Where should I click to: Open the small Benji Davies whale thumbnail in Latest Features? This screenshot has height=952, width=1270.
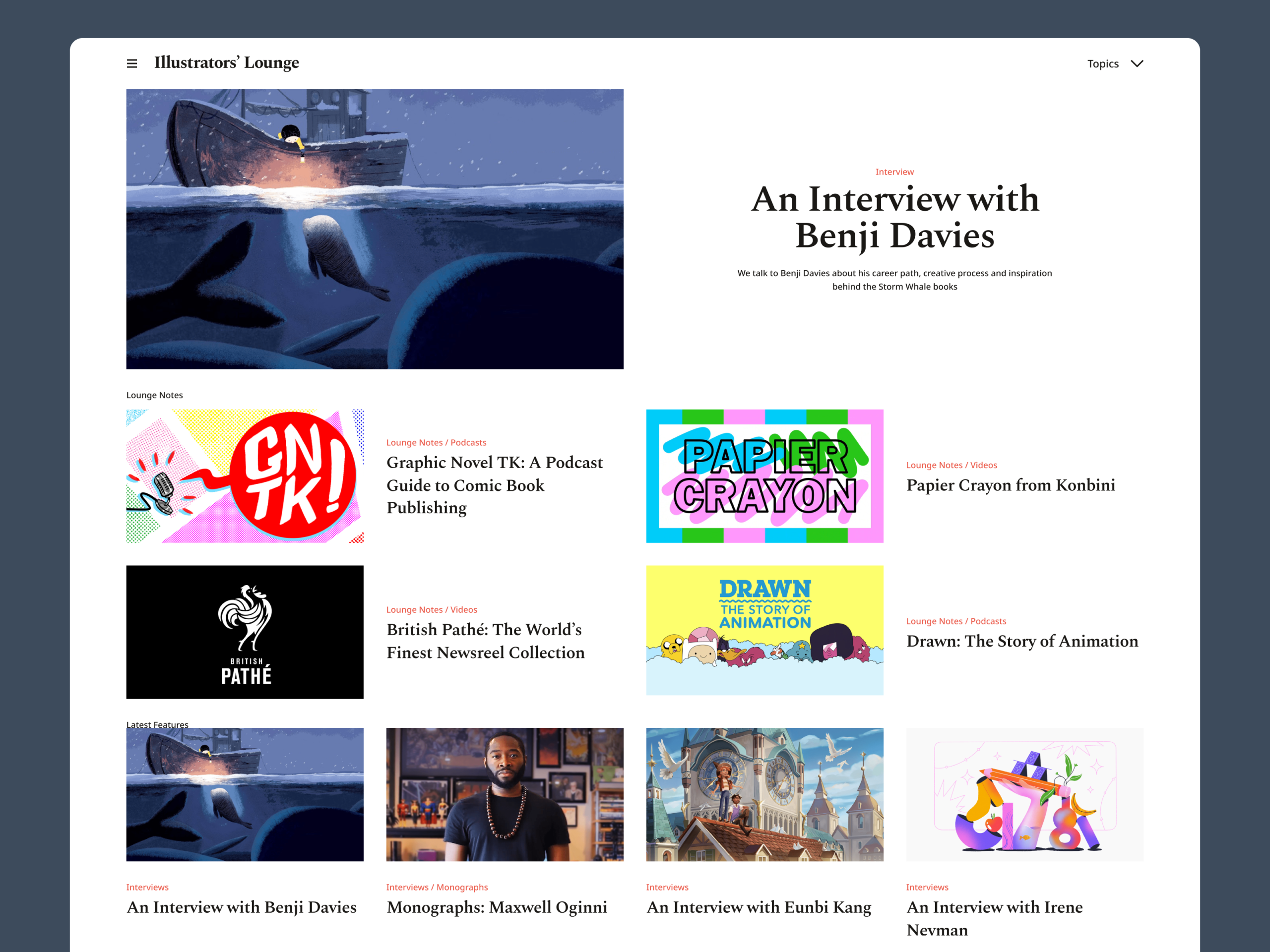245,794
